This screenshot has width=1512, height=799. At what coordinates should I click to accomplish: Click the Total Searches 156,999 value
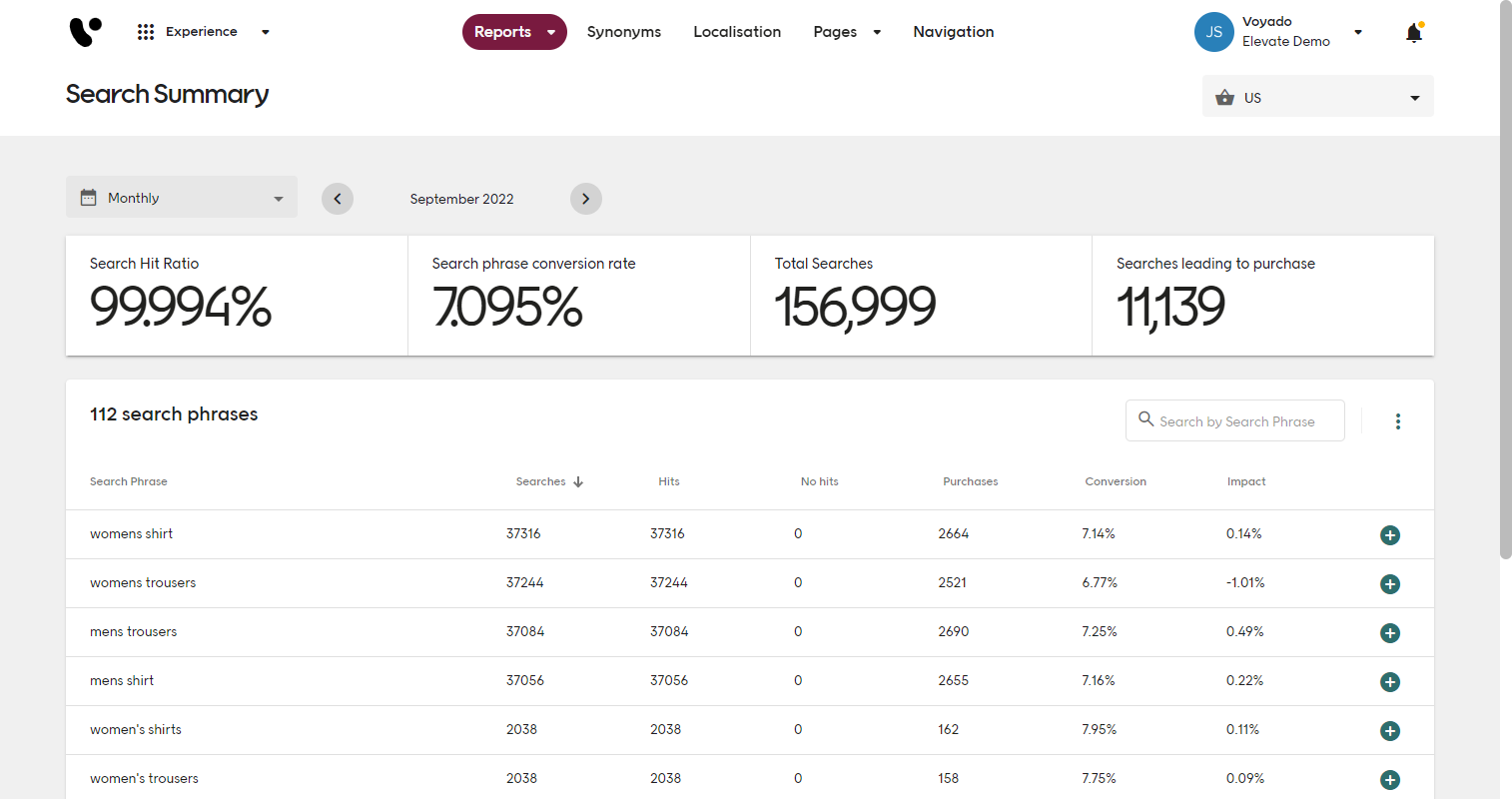click(x=855, y=307)
